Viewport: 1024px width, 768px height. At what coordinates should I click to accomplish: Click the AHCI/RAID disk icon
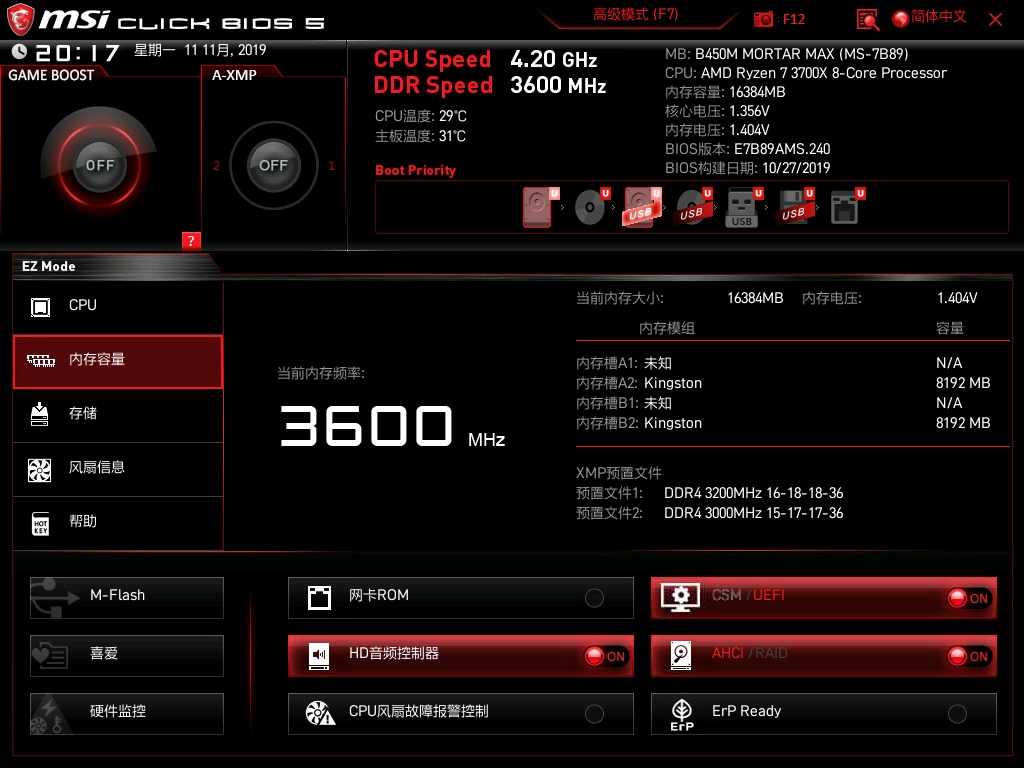pos(681,656)
